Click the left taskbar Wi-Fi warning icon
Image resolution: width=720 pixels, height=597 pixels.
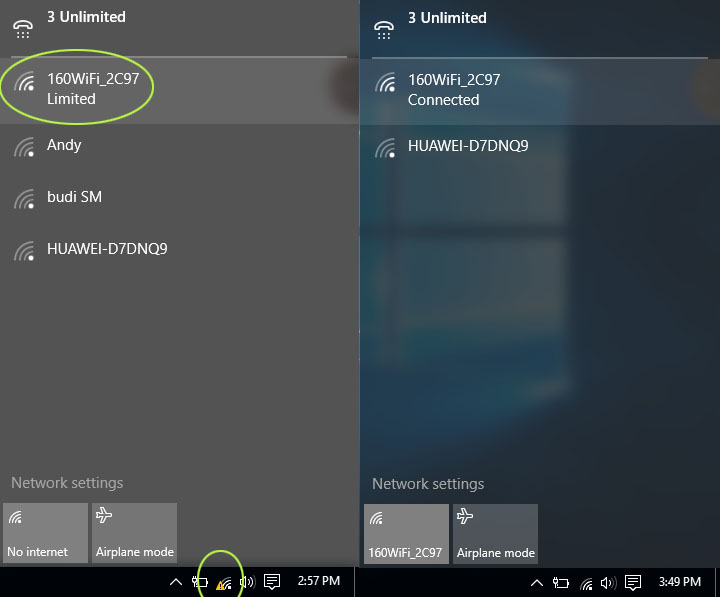[224, 584]
